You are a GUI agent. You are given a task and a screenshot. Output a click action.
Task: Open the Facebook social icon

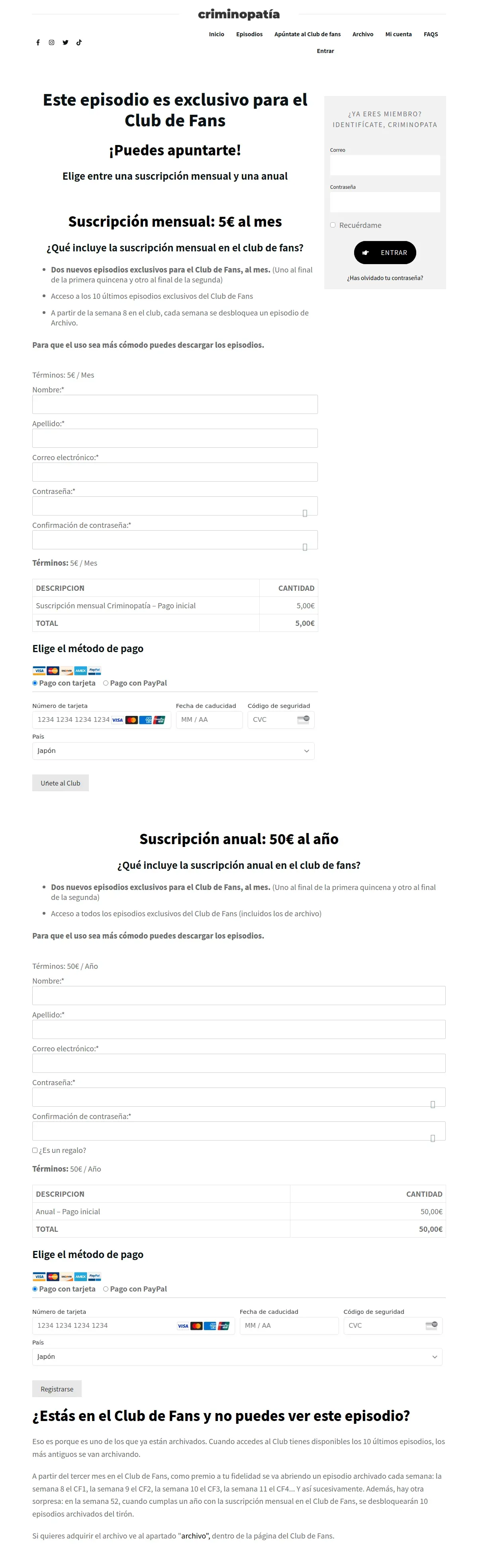38,43
